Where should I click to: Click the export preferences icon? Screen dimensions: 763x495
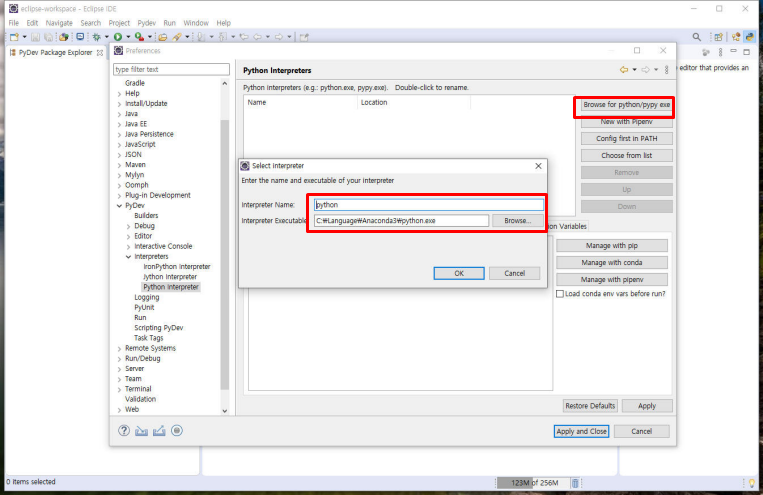(159, 431)
